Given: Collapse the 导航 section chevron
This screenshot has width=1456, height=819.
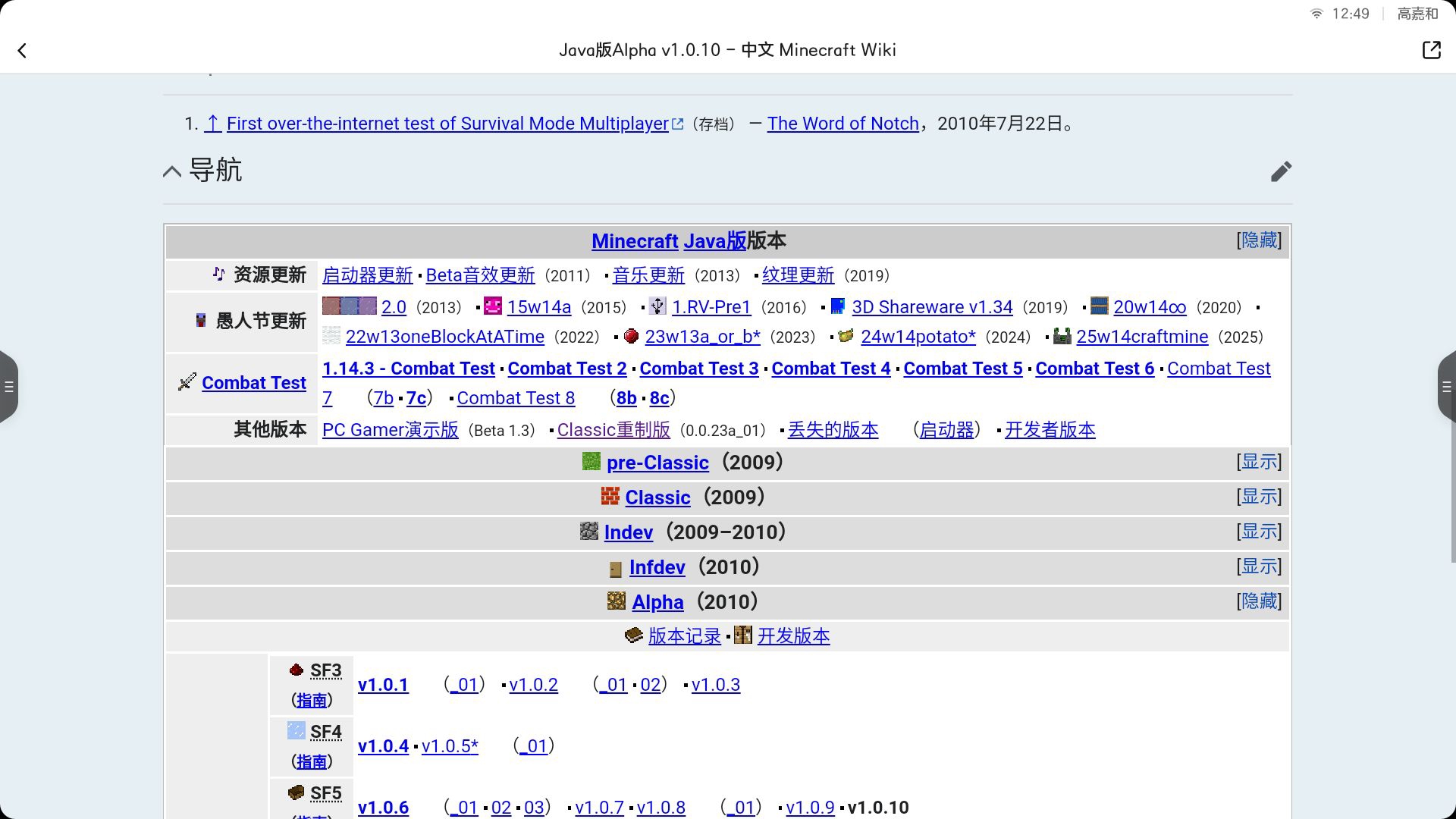Looking at the screenshot, I should pos(172,171).
